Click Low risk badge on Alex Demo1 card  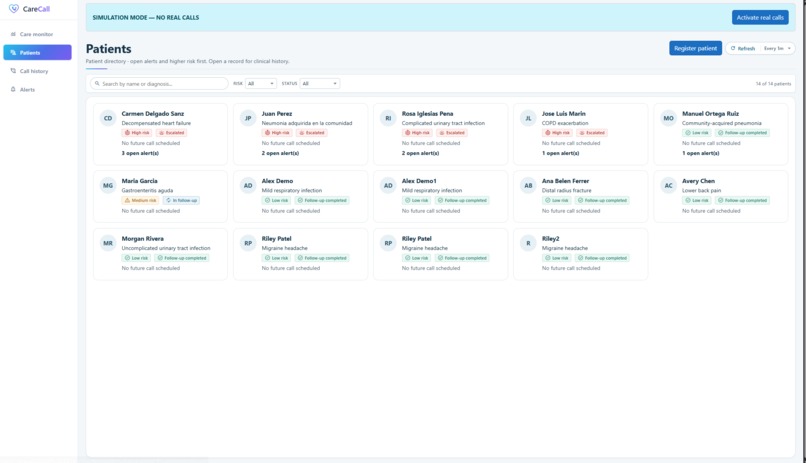coord(416,200)
